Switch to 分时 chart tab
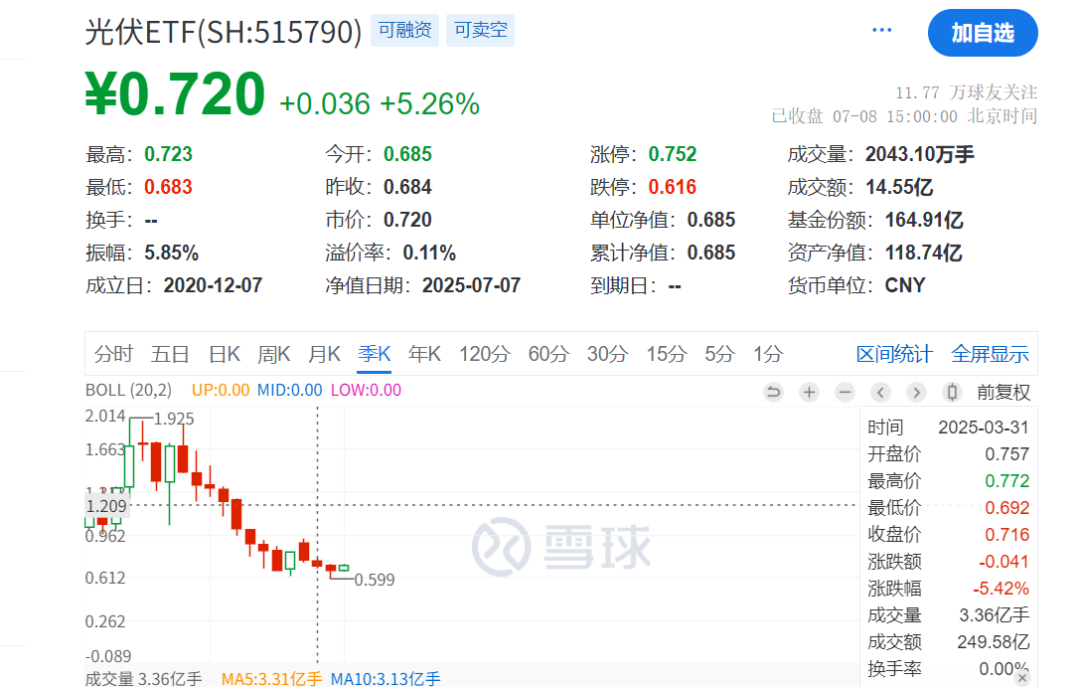This screenshot has height=687, width=1080. click(114, 354)
